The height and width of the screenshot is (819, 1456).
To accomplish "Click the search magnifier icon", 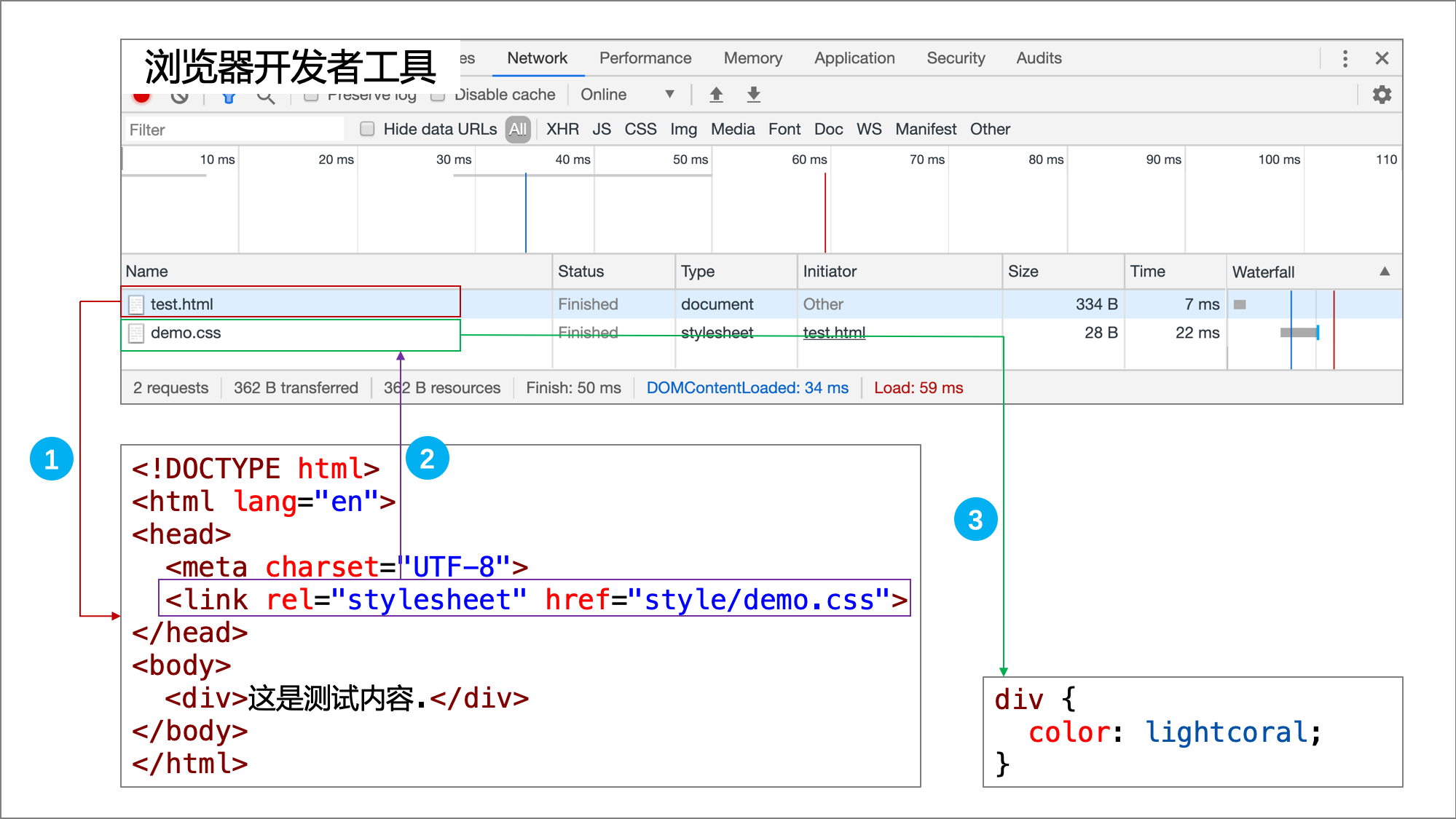I will coord(266,98).
